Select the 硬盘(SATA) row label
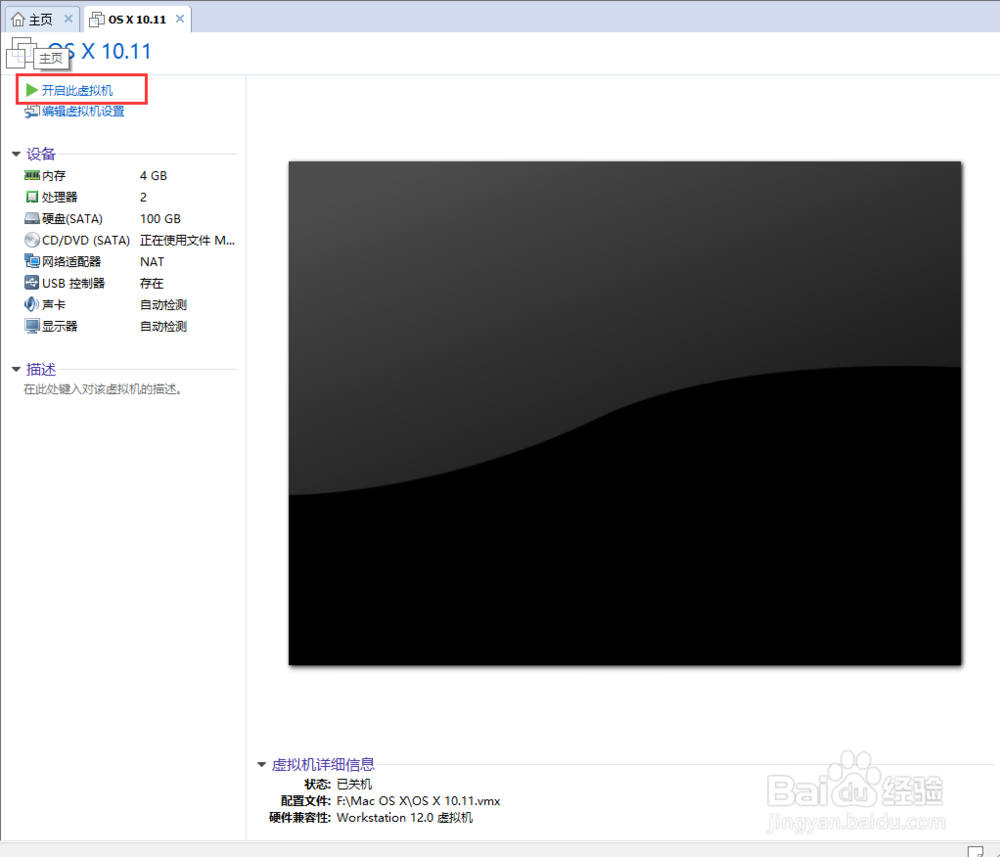1000x857 pixels. (x=72, y=219)
